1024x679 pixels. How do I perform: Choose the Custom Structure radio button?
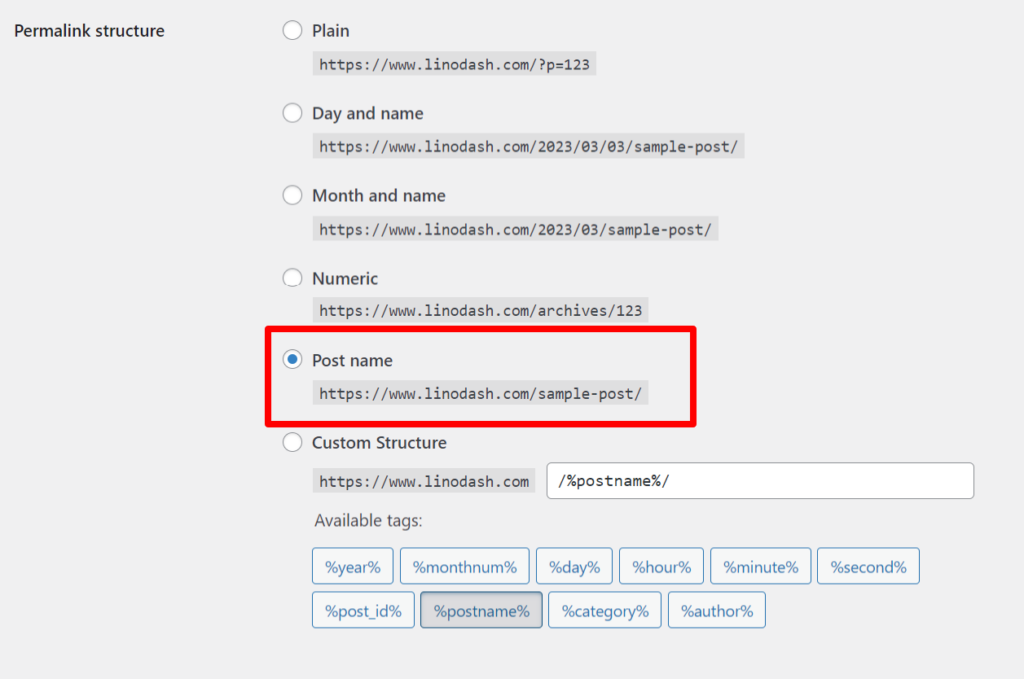[292, 442]
